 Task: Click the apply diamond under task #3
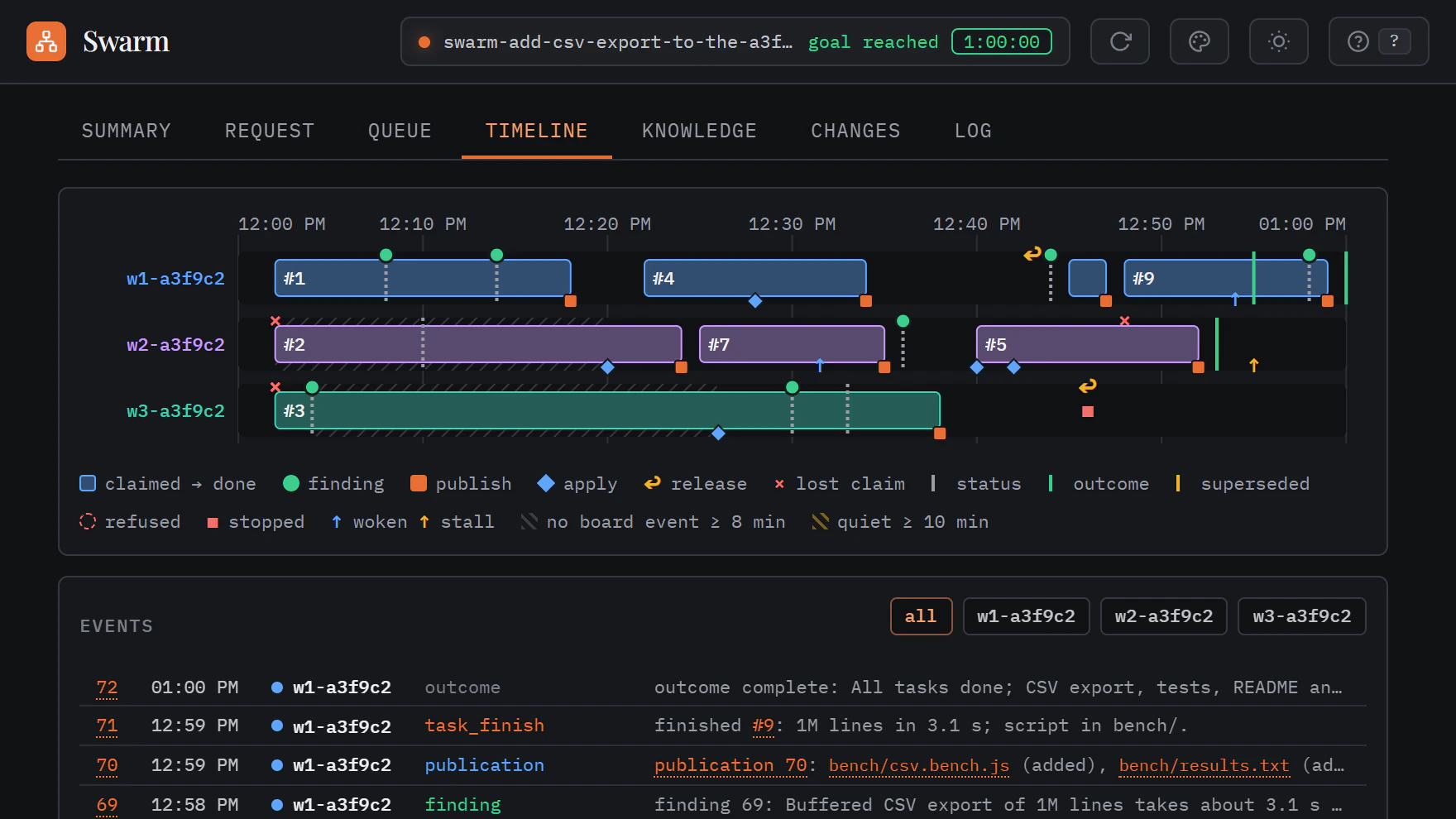coord(718,433)
